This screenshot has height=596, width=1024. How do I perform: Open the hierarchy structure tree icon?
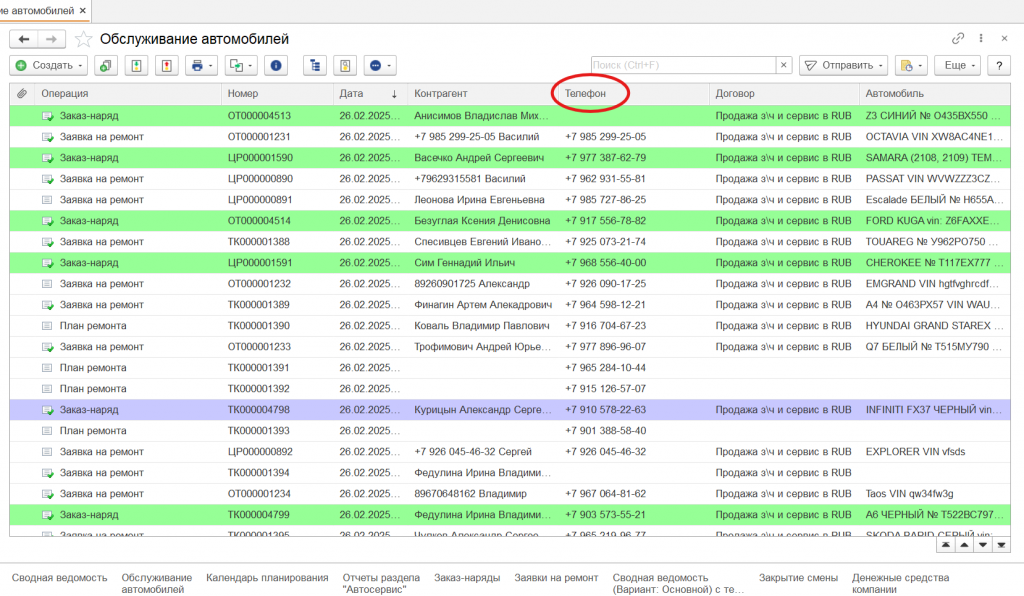point(316,65)
